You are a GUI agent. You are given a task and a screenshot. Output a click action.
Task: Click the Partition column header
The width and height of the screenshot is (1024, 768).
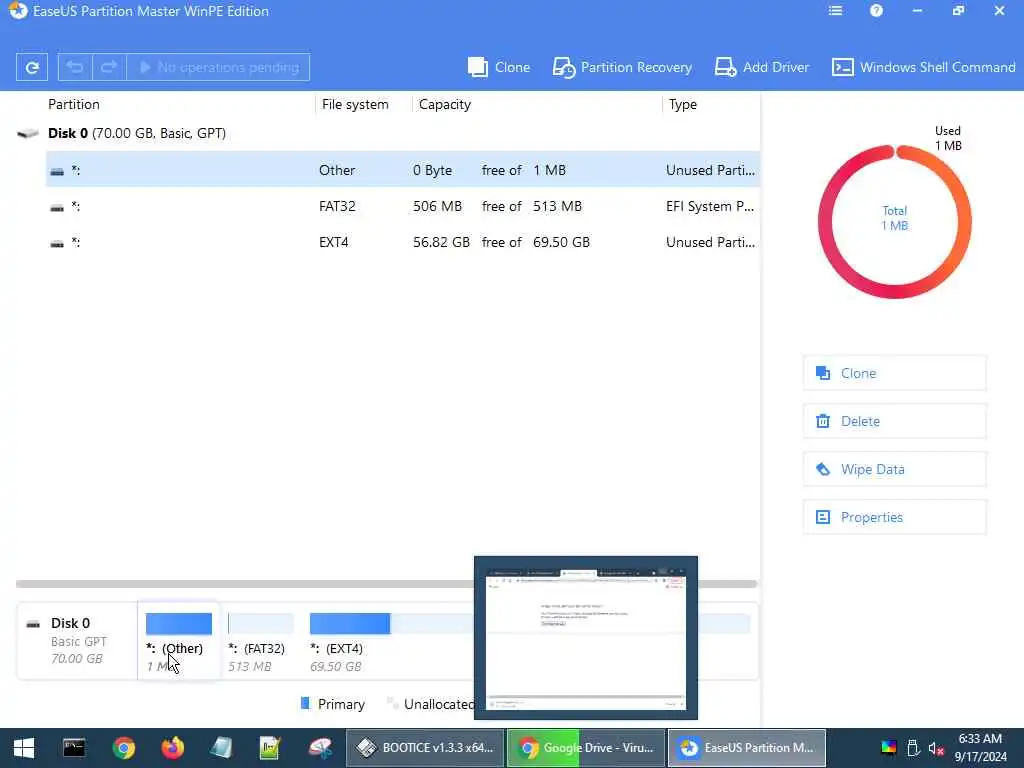tap(74, 104)
